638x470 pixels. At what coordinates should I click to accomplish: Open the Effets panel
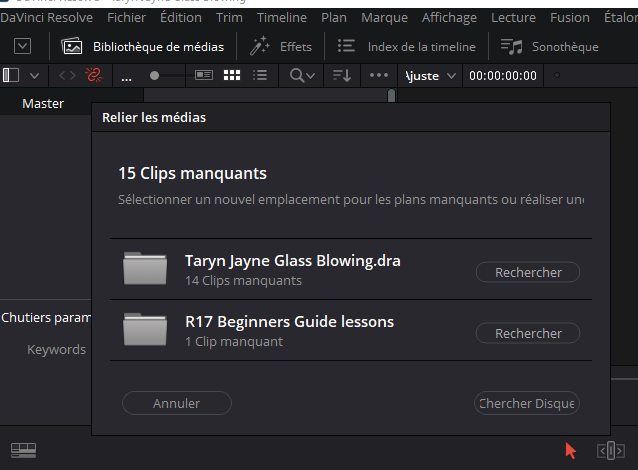(x=281, y=46)
